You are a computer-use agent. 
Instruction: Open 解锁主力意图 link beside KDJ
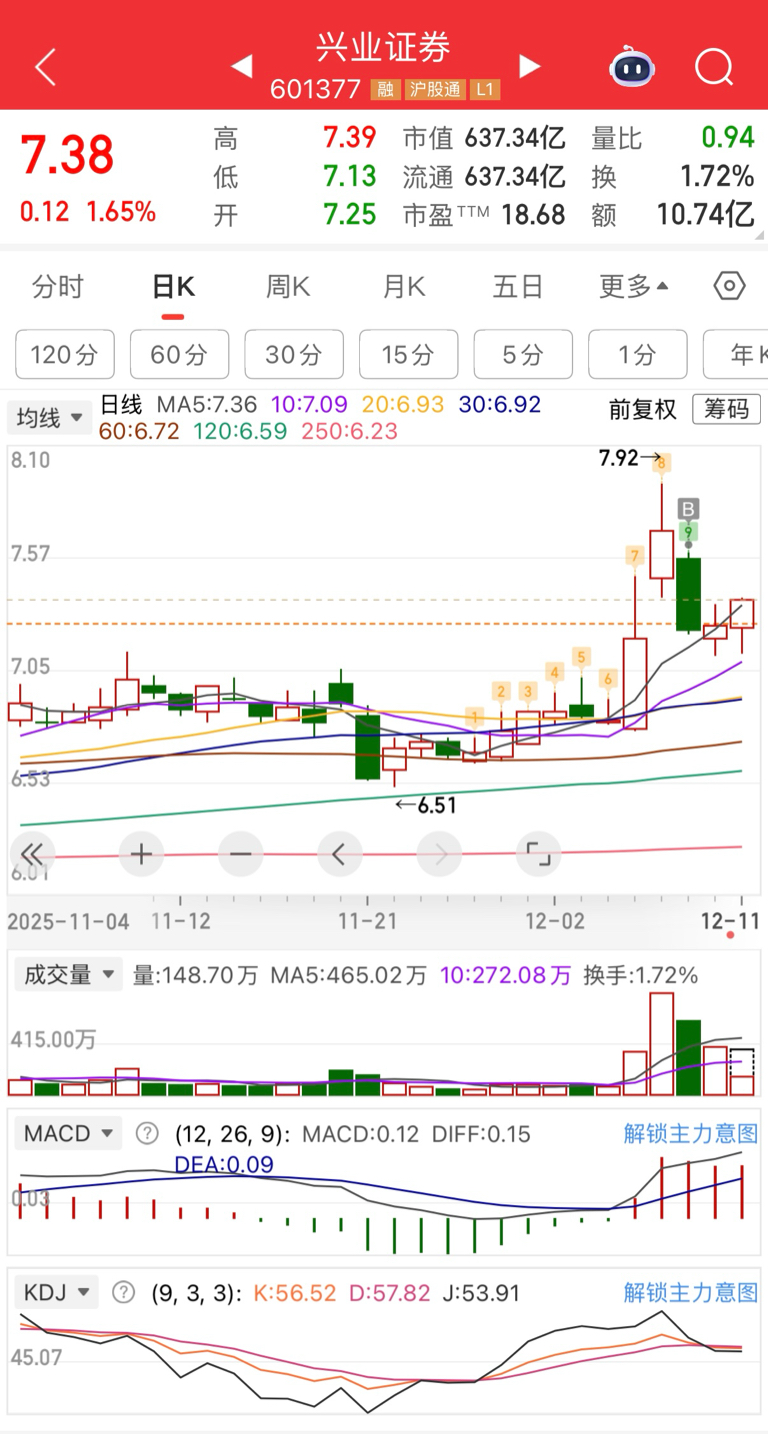point(691,1293)
